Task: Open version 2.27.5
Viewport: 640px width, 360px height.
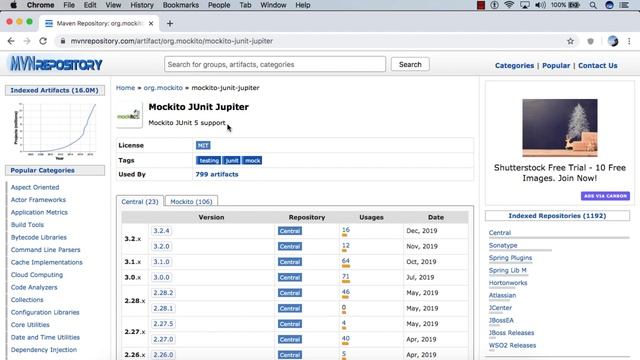Action: pyautogui.click(x=163, y=324)
